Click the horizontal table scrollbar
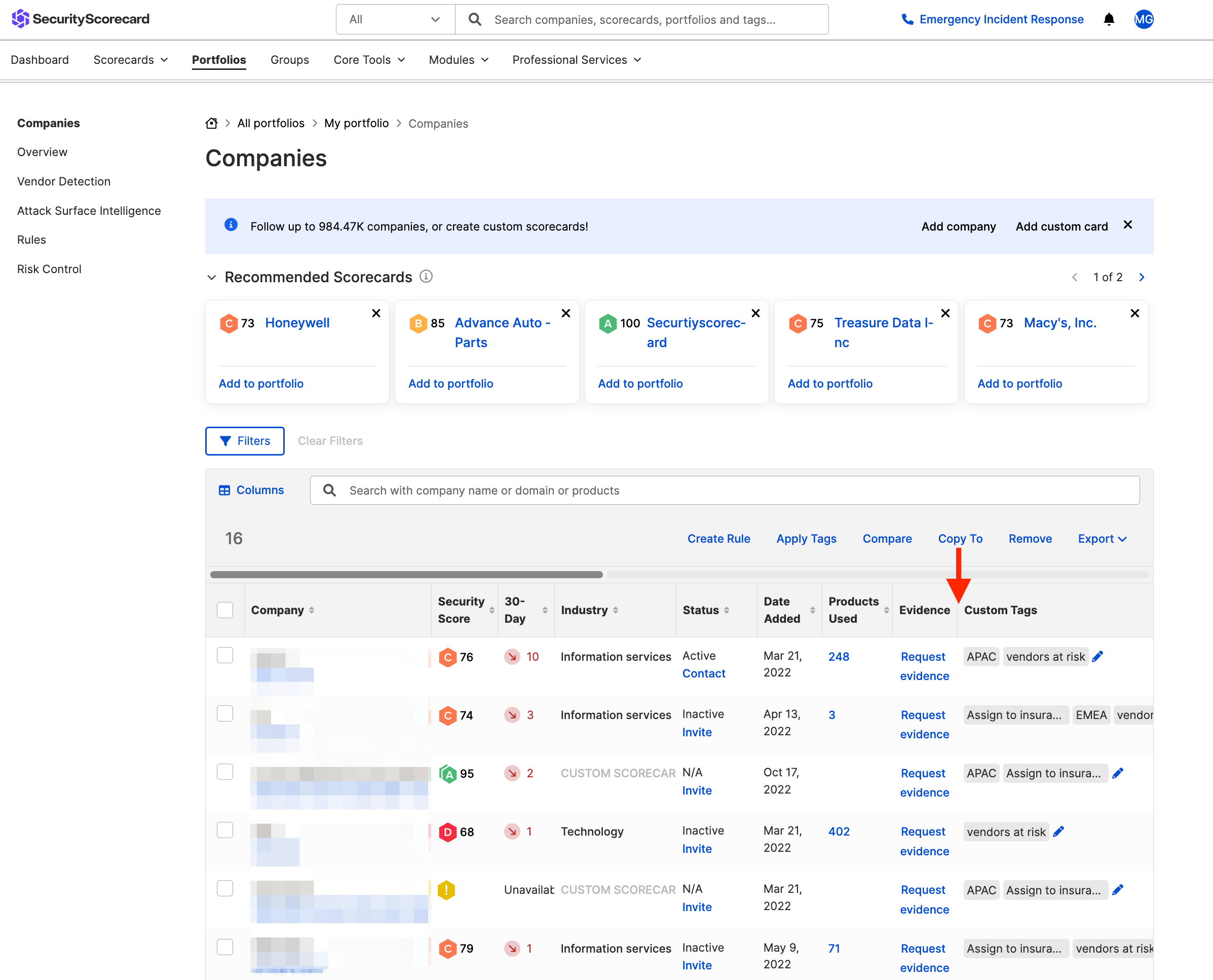 click(x=406, y=575)
